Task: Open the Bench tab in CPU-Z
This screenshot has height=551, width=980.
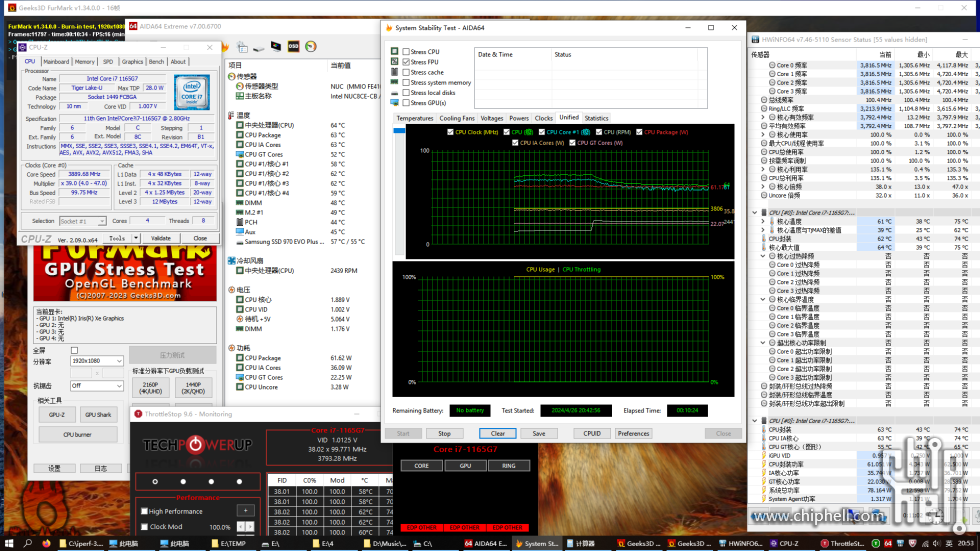Action: (x=156, y=62)
